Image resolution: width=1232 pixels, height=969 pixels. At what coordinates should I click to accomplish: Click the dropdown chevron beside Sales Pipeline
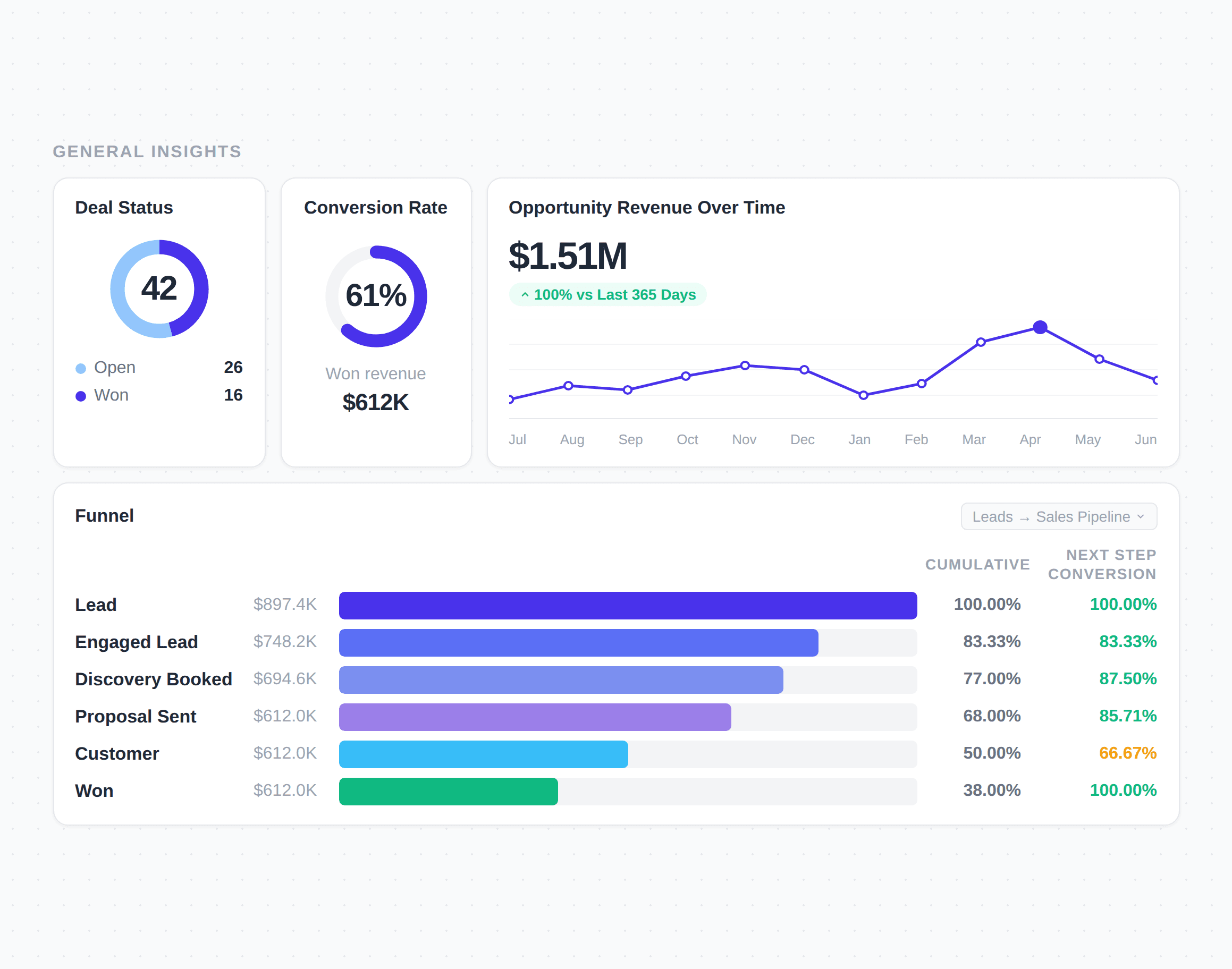pos(1141,516)
